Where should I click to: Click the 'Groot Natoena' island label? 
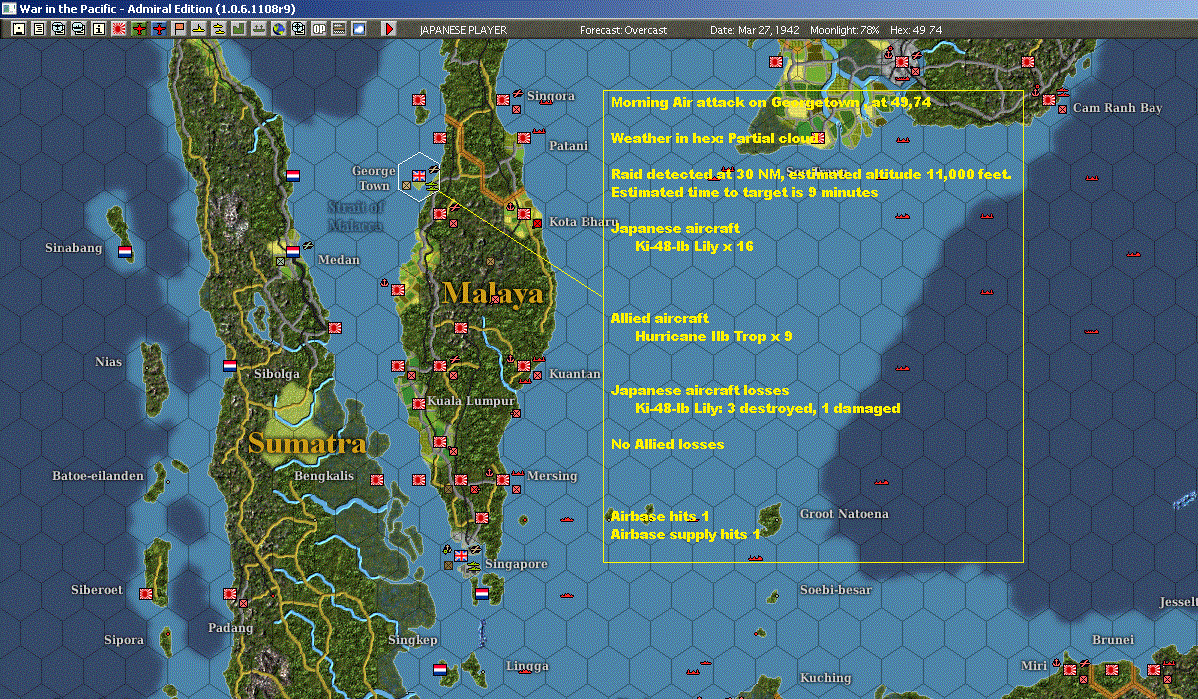point(843,513)
